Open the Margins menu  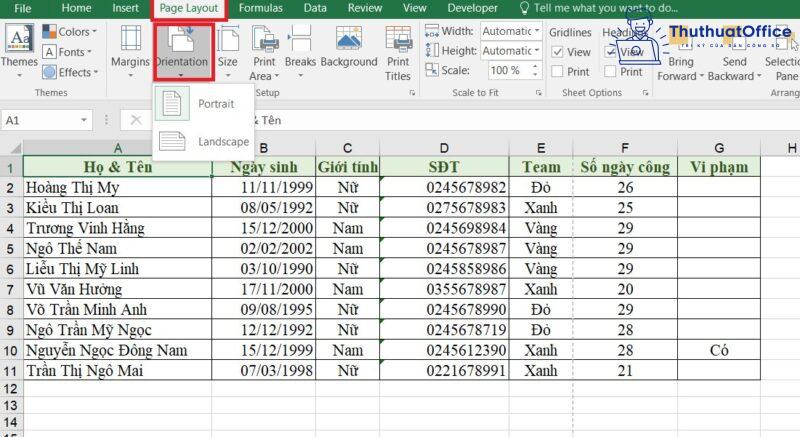(130, 51)
